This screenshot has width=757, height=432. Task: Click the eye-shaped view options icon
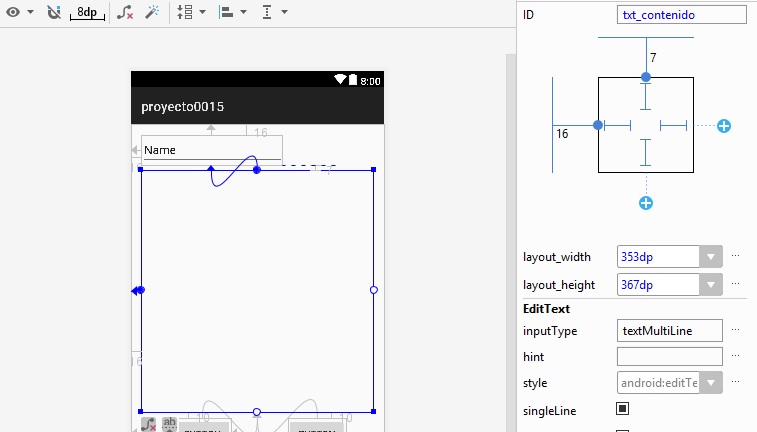(x=13, y=13)
